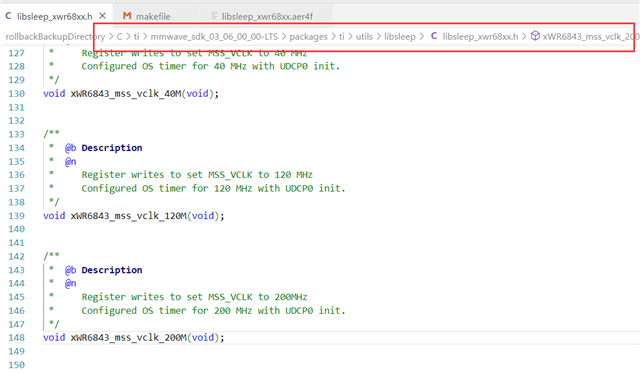
Task: Click the void keyword on line 130
Action: [x=54, y=94]
